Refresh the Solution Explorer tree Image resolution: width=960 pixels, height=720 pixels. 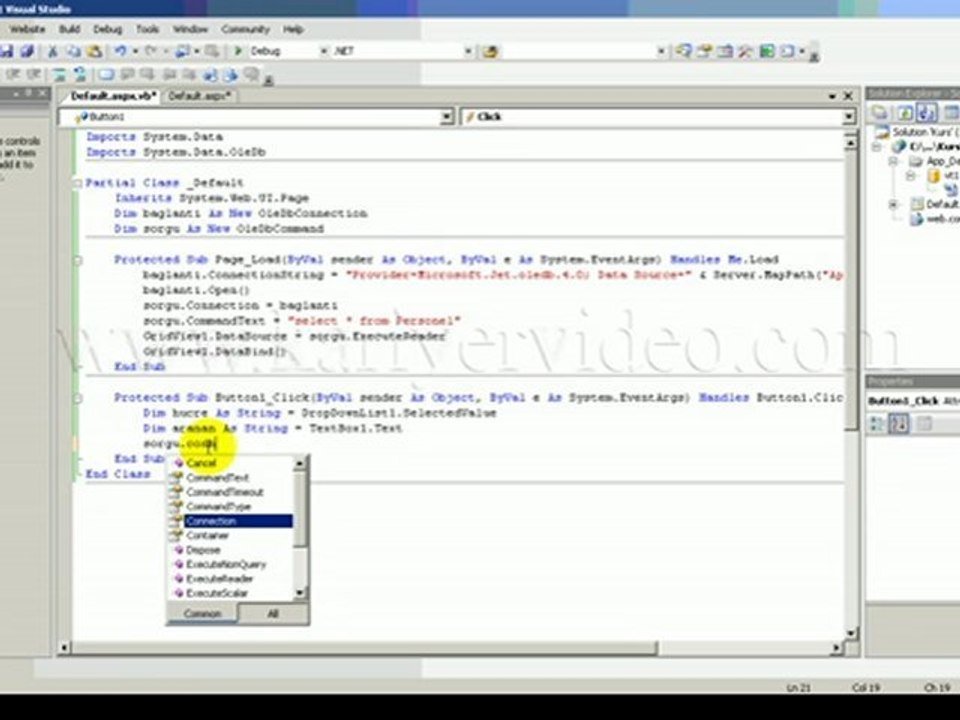pos(905,113)
